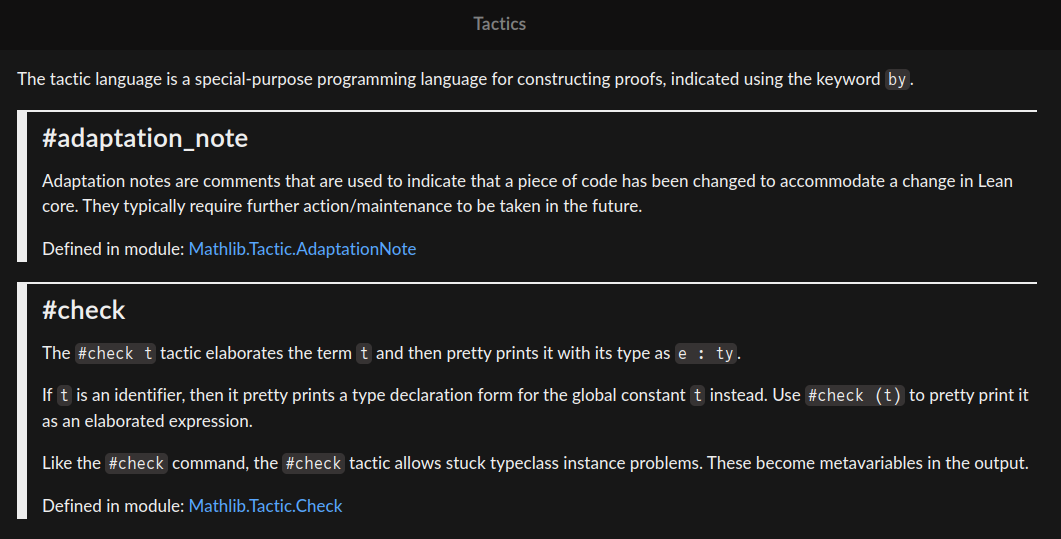1061x539 pixels.
Task: Click the "e : ty" code snippet
Action: click(x=706, y=353)
